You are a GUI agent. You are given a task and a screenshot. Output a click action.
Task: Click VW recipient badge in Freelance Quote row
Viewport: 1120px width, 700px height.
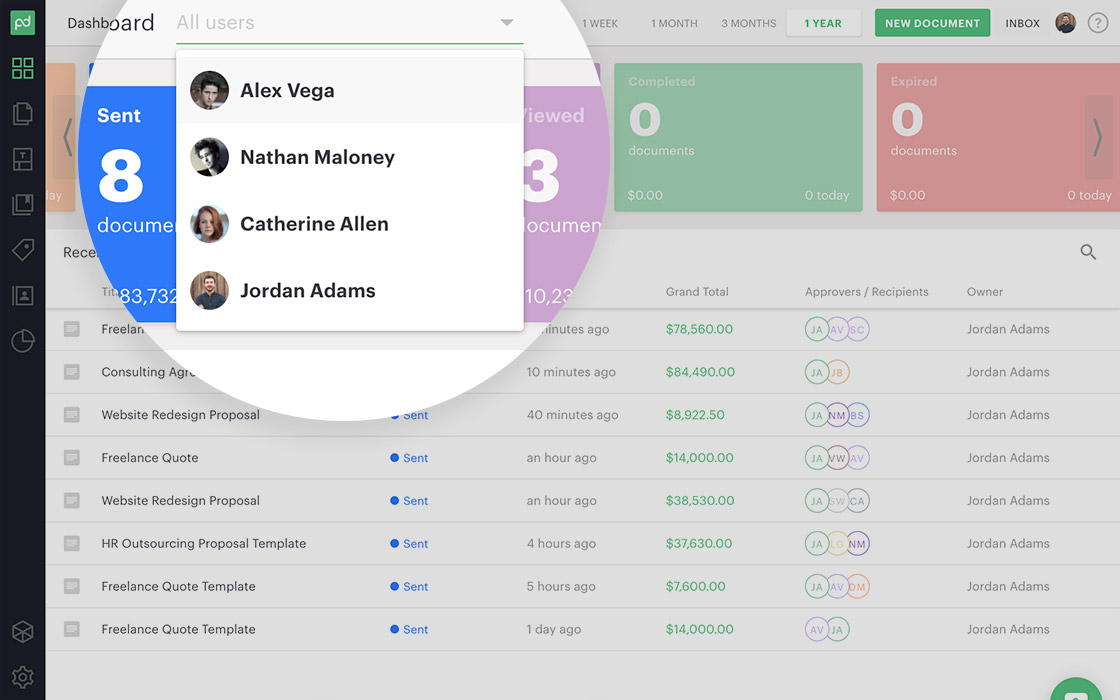[x=836, y=458]
